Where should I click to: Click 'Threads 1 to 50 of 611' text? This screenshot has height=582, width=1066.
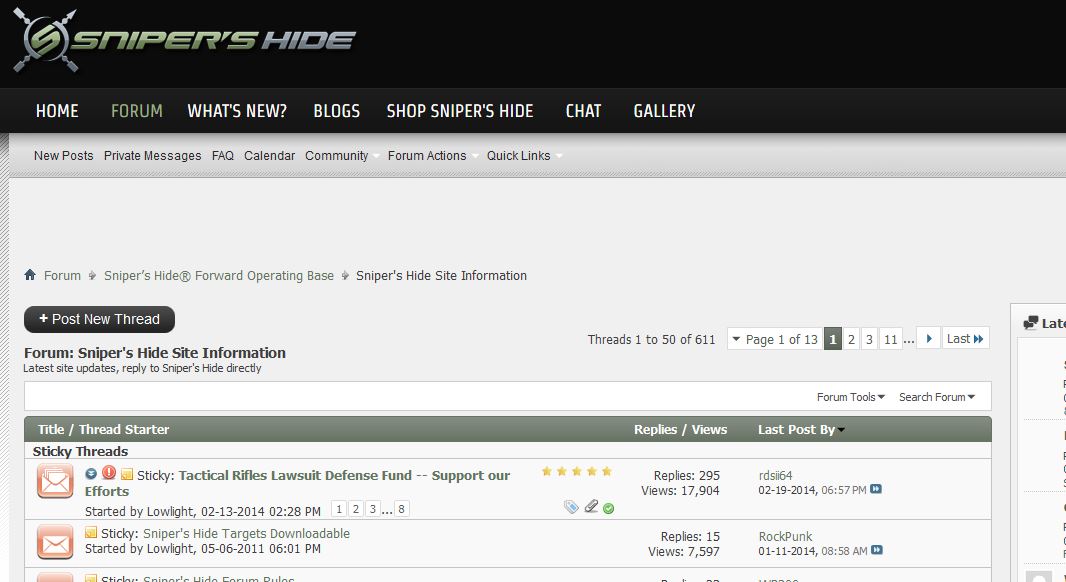651,339
